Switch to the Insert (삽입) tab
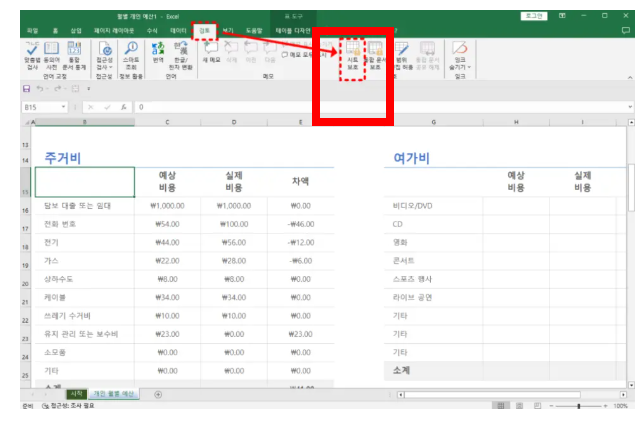 (76, 31)
